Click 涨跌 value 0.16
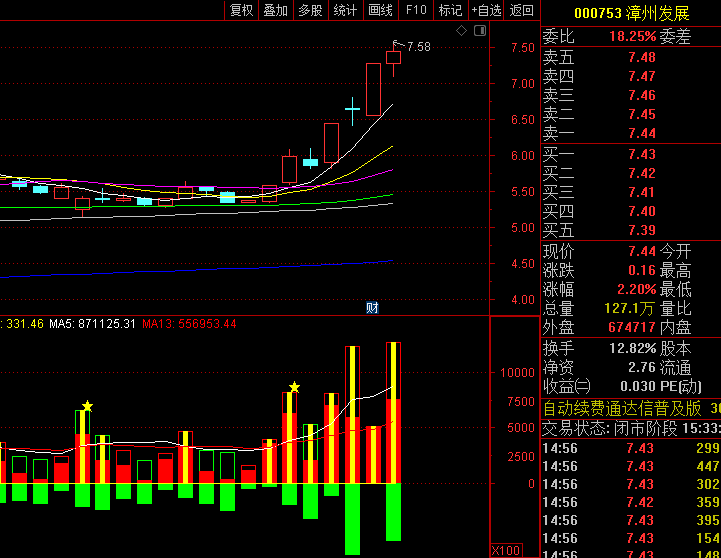Viewport: 721px width, 558px height. (x=642, y=270)
